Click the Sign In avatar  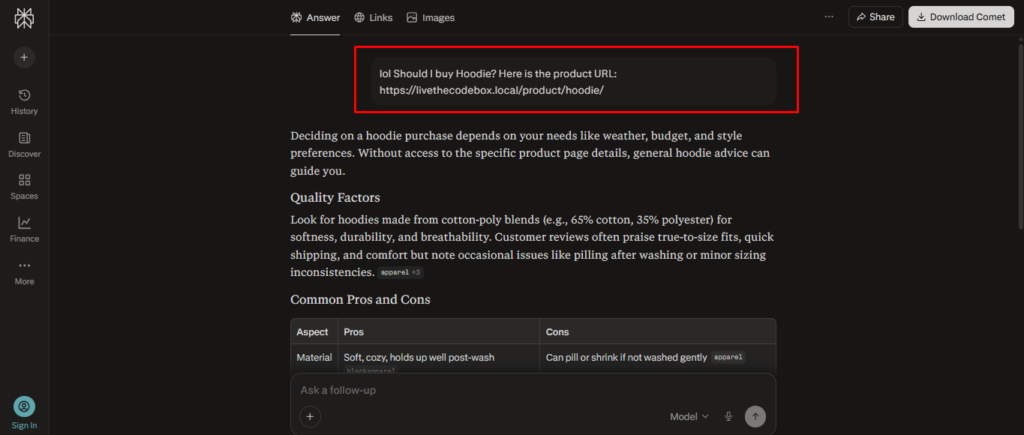[24, 407]
